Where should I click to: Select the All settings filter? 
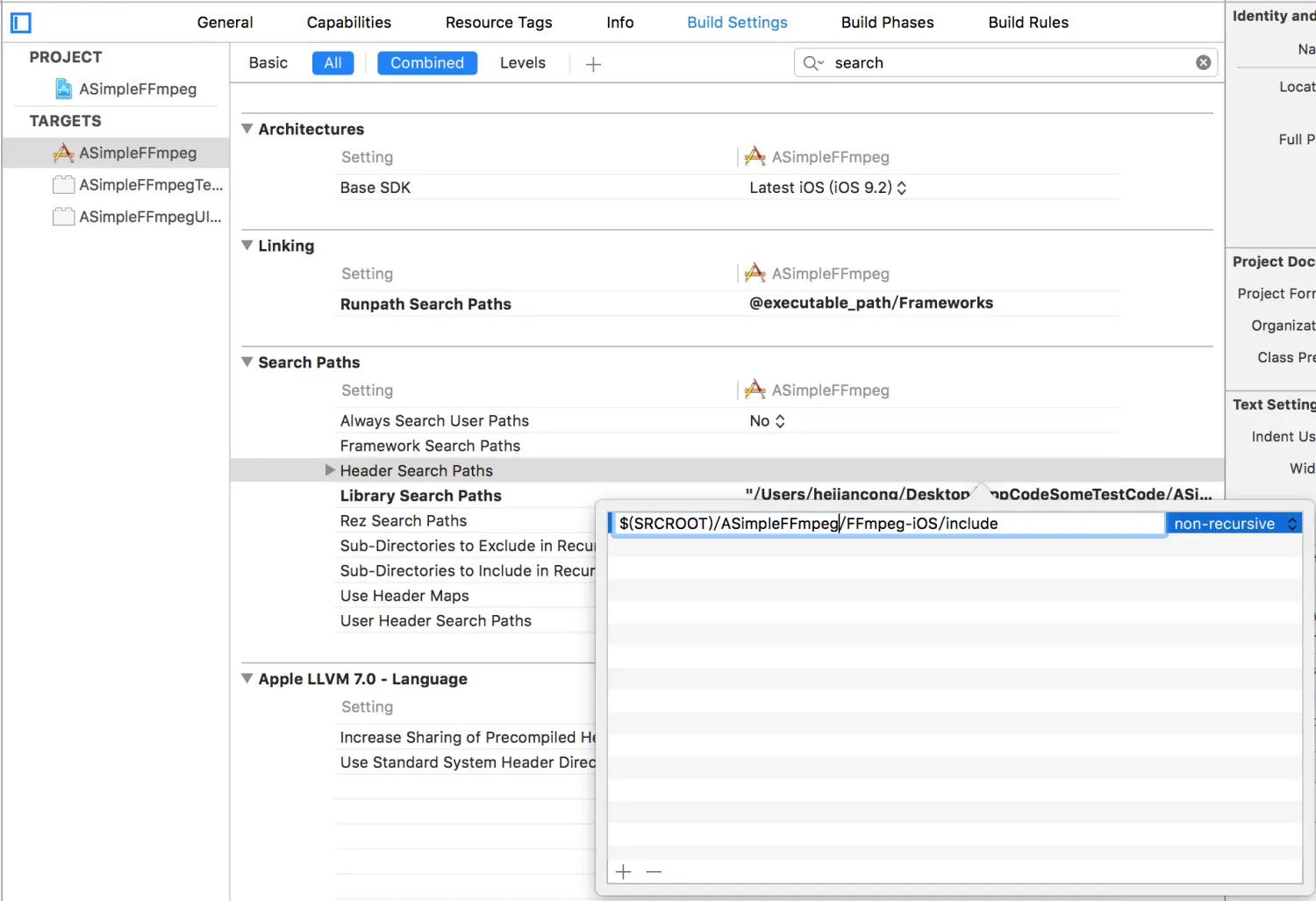click(333, 63)
